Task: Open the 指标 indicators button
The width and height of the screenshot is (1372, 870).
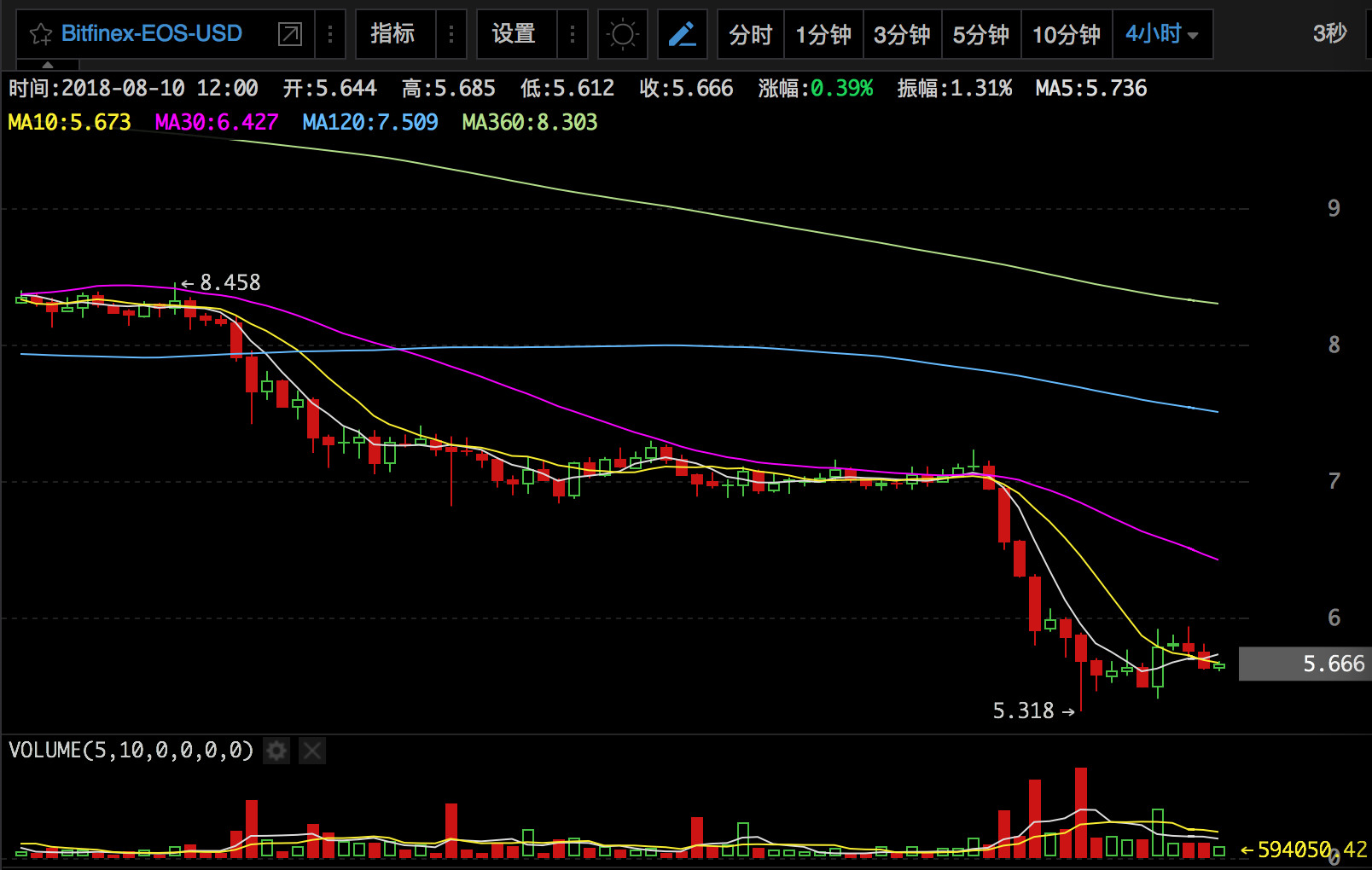Action: pyautogui.click(x=392, y=34)
